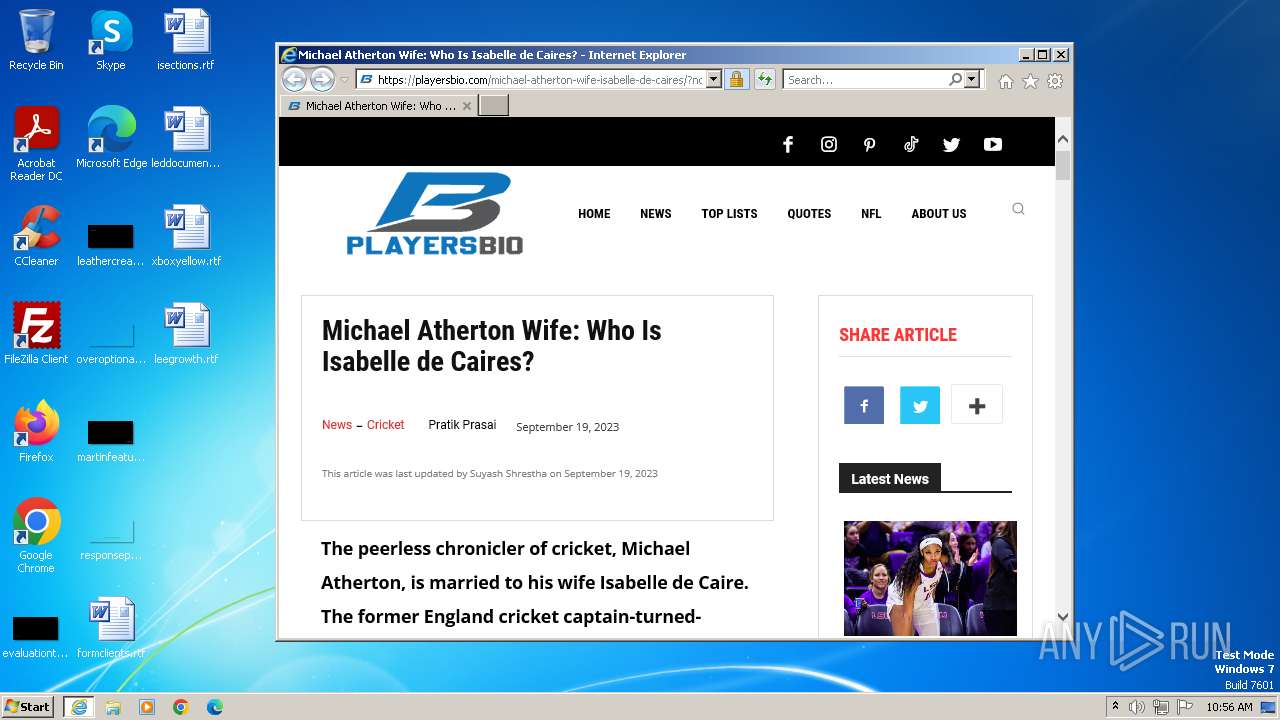Click the Windows Start button
The height and width of the screenshot is (720, 1280).
pos(28,707)
